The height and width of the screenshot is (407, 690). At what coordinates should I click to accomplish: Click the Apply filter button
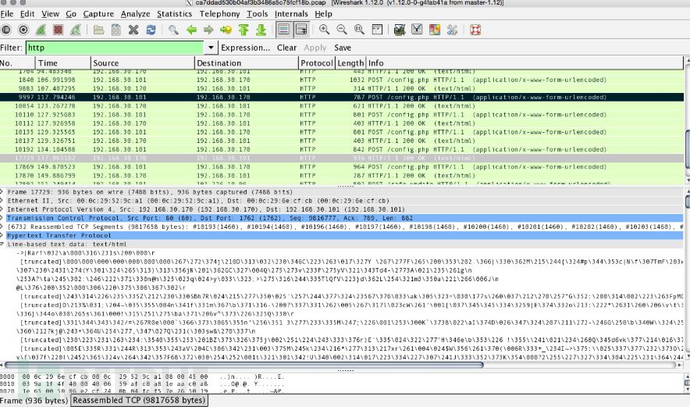(x=315, y=48)
